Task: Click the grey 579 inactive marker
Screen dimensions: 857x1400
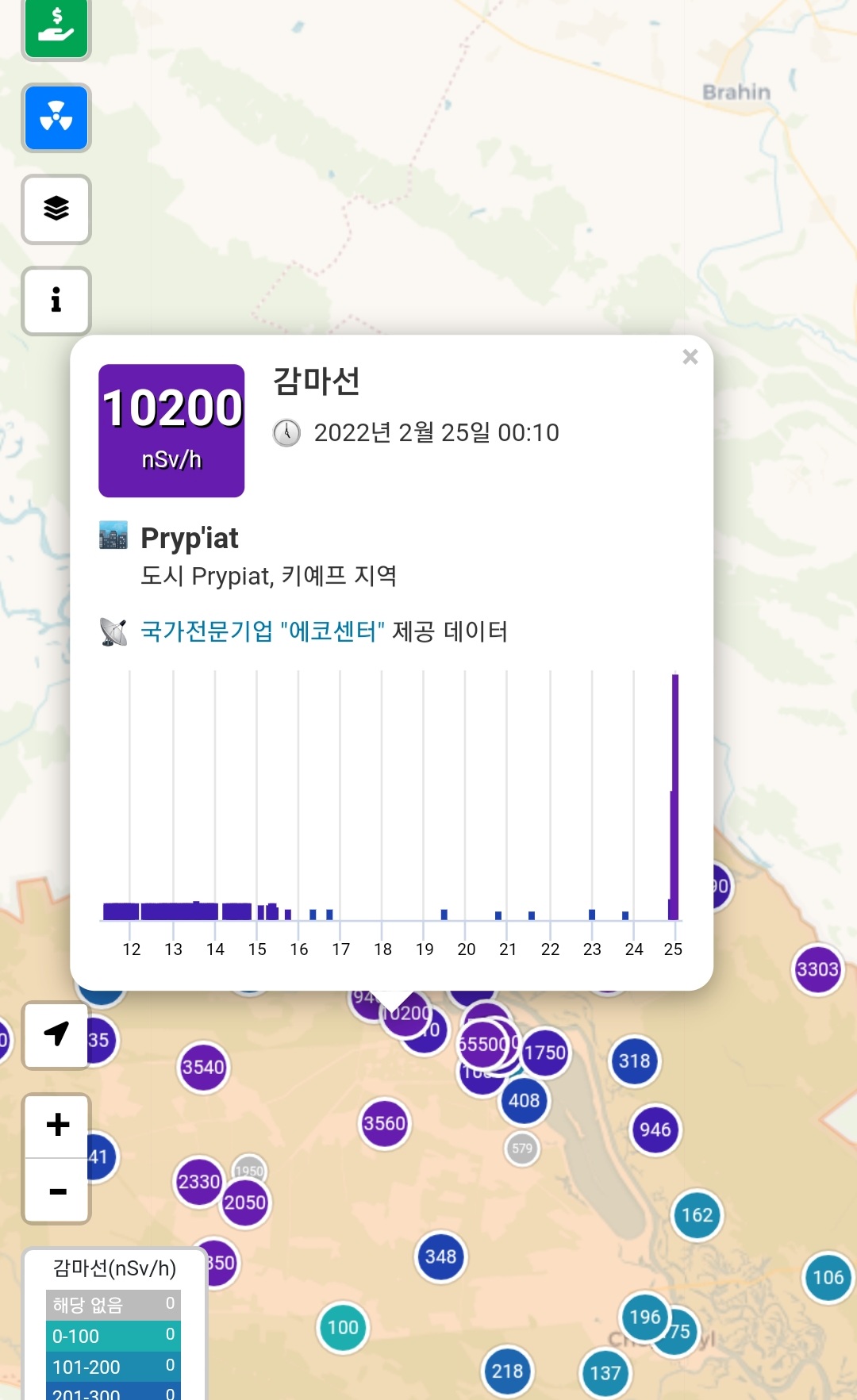Action: pyautogui.click(x=522, y=1148)
